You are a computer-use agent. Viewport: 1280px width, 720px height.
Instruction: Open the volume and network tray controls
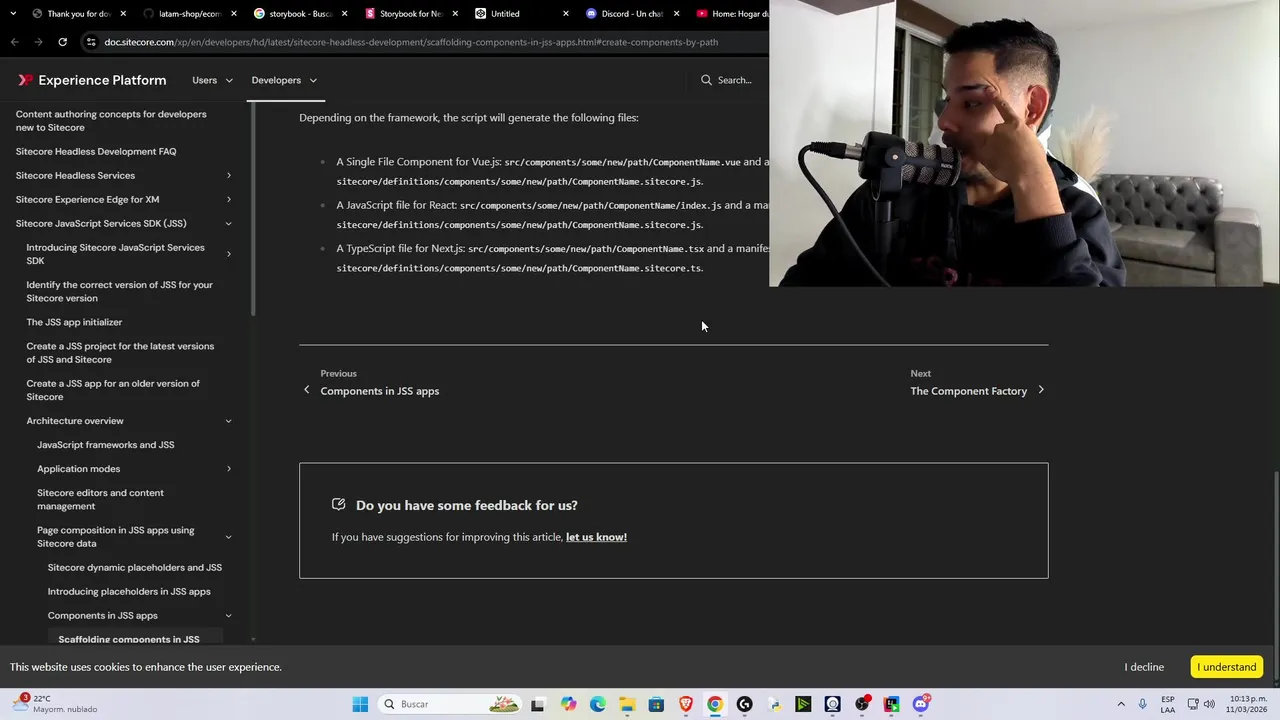click(x=1200, y=704)
